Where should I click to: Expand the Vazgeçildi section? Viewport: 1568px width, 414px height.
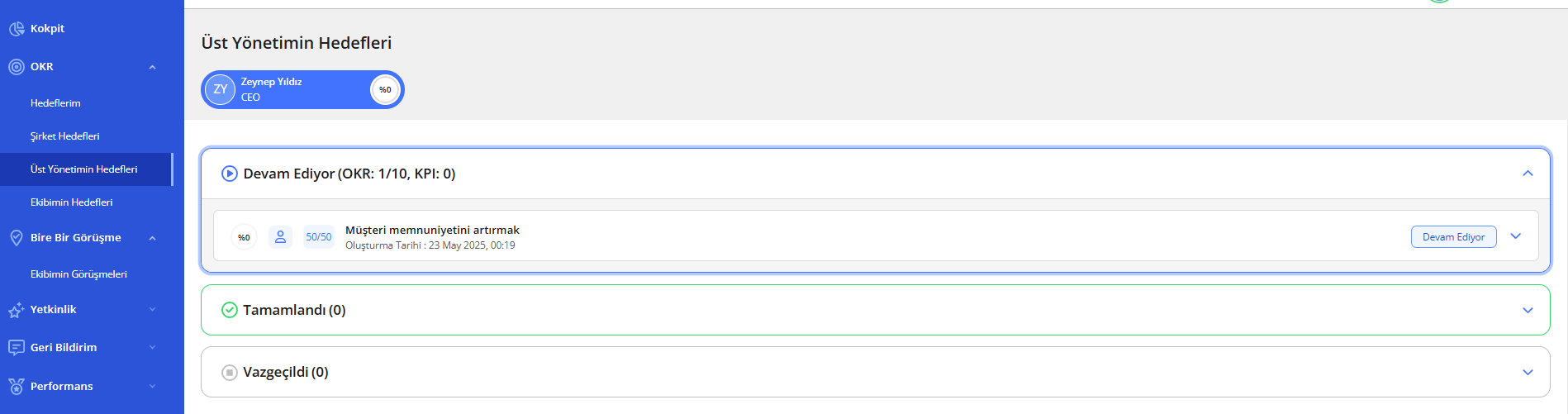tap(1528, 373)
